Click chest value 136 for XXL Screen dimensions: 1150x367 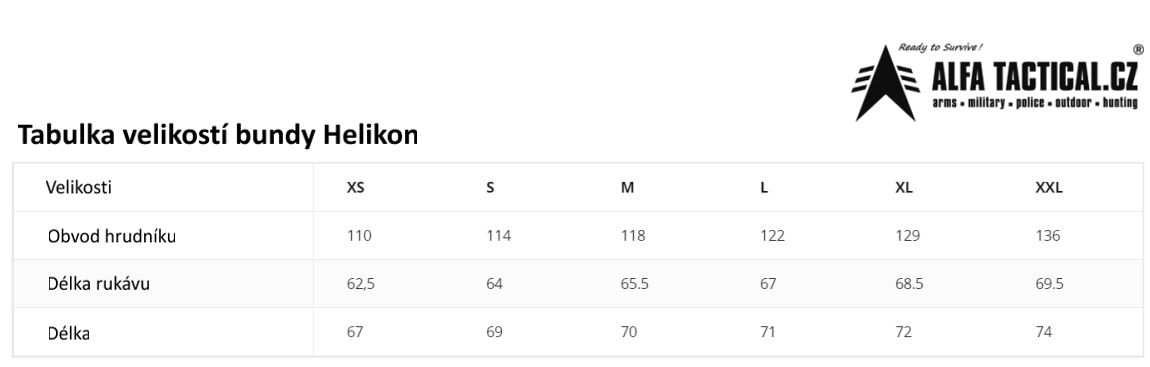(1048, 236)
